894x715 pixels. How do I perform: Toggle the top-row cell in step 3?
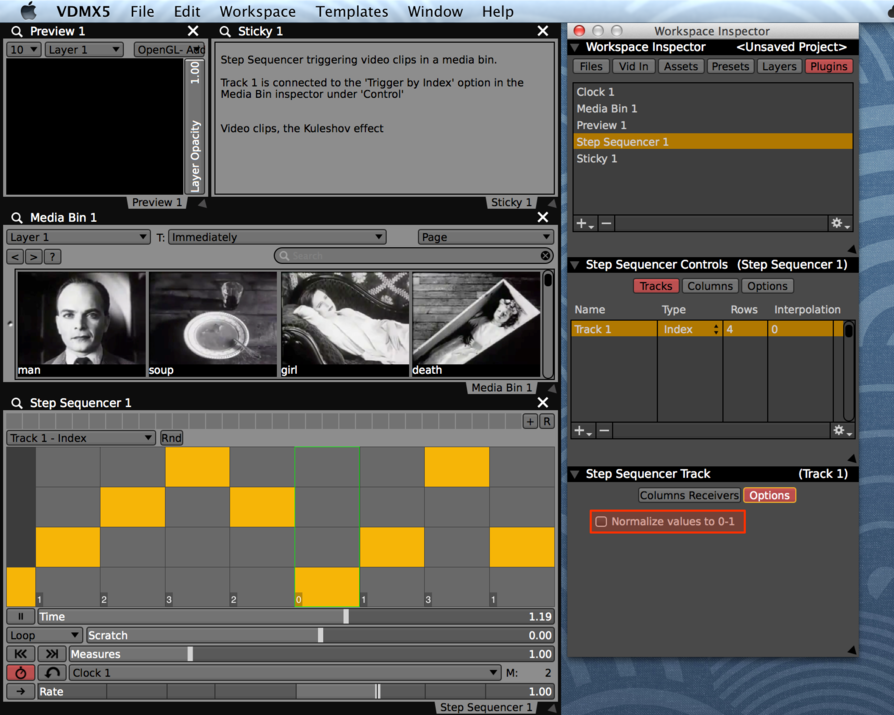pyautogui.click(x=197, y=467)
